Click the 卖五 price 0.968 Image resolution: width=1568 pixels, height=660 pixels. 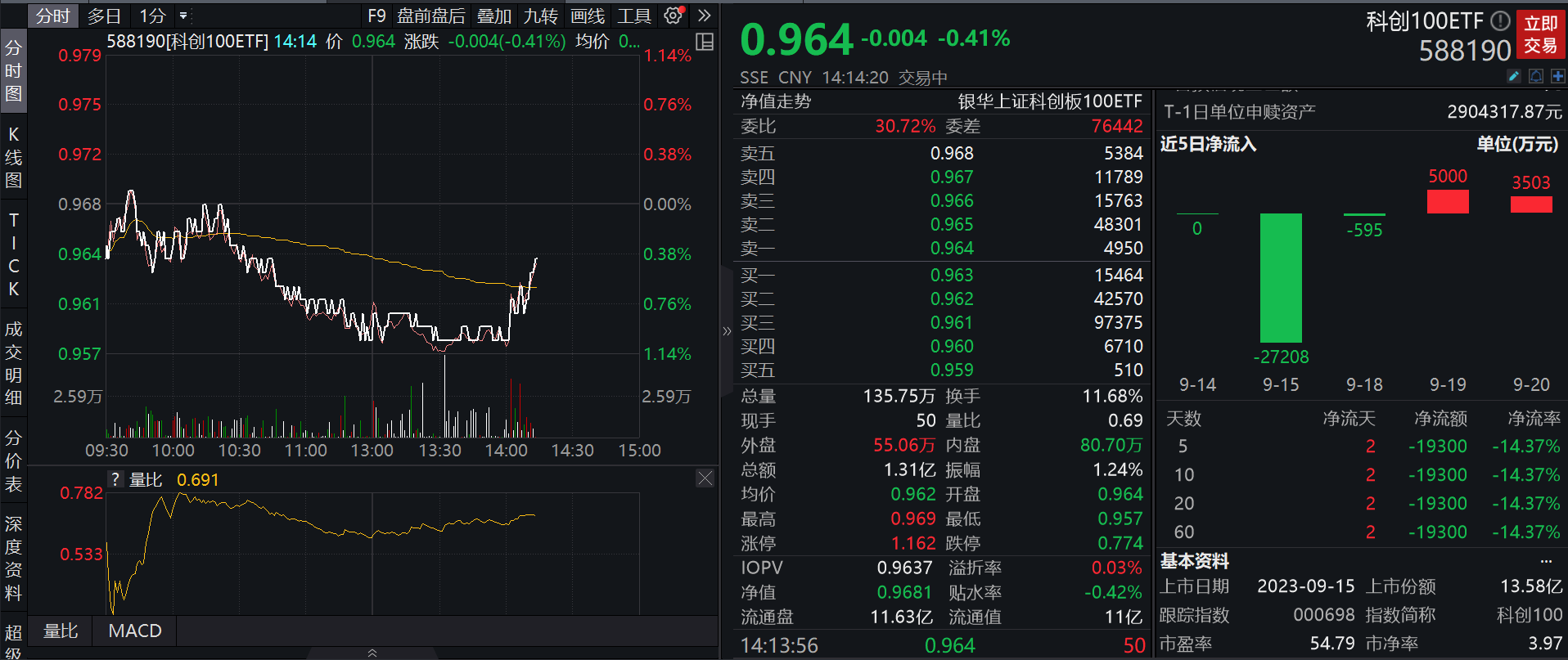pos(952,153)
